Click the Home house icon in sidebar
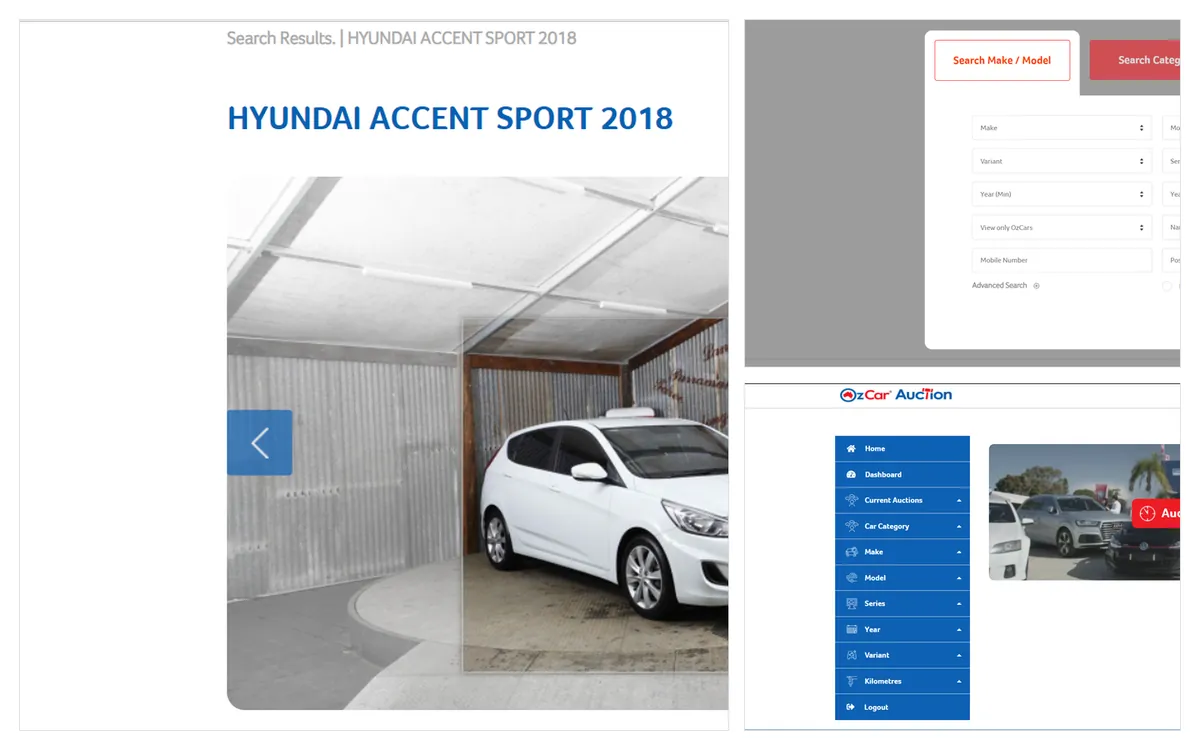1200x750 pixels. (851, 449)
